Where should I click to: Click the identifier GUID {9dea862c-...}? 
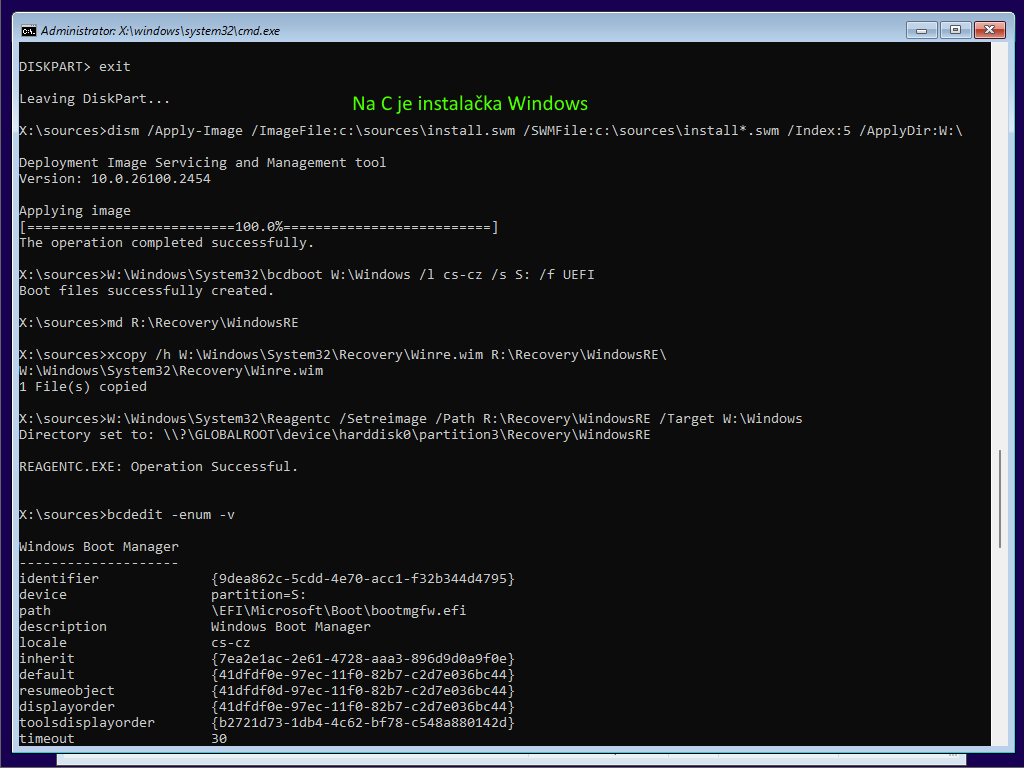[x=363, y=579]
